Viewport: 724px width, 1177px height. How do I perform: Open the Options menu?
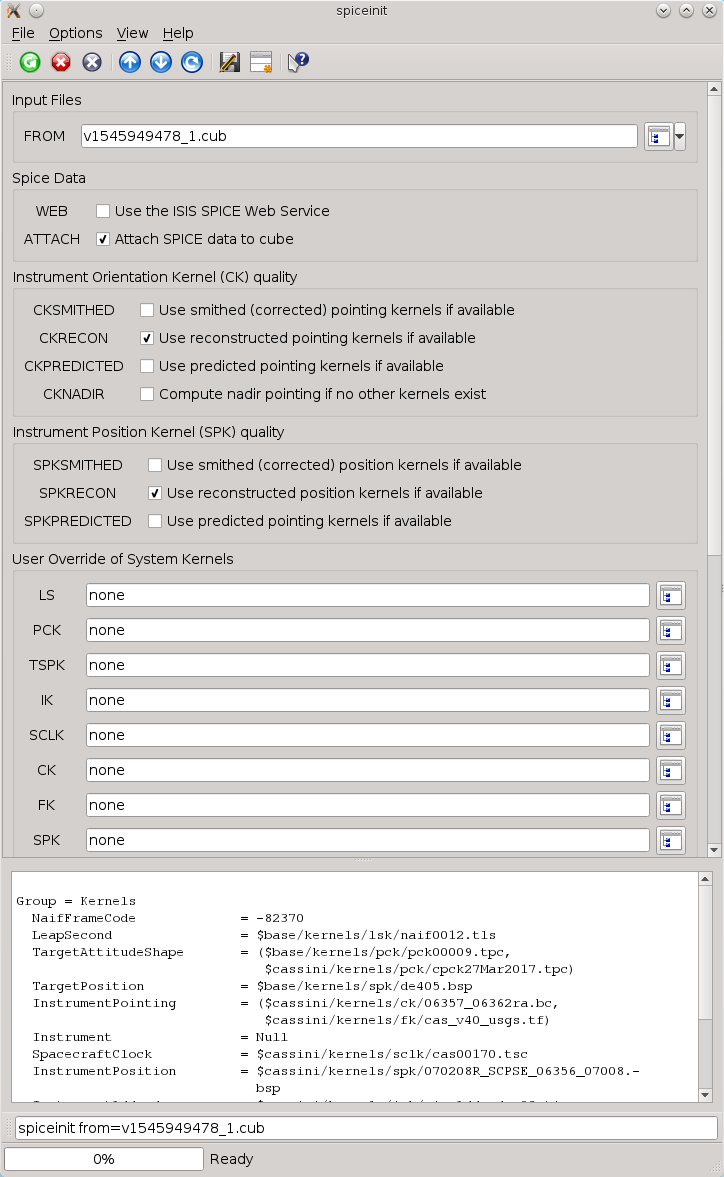(75, 33)
